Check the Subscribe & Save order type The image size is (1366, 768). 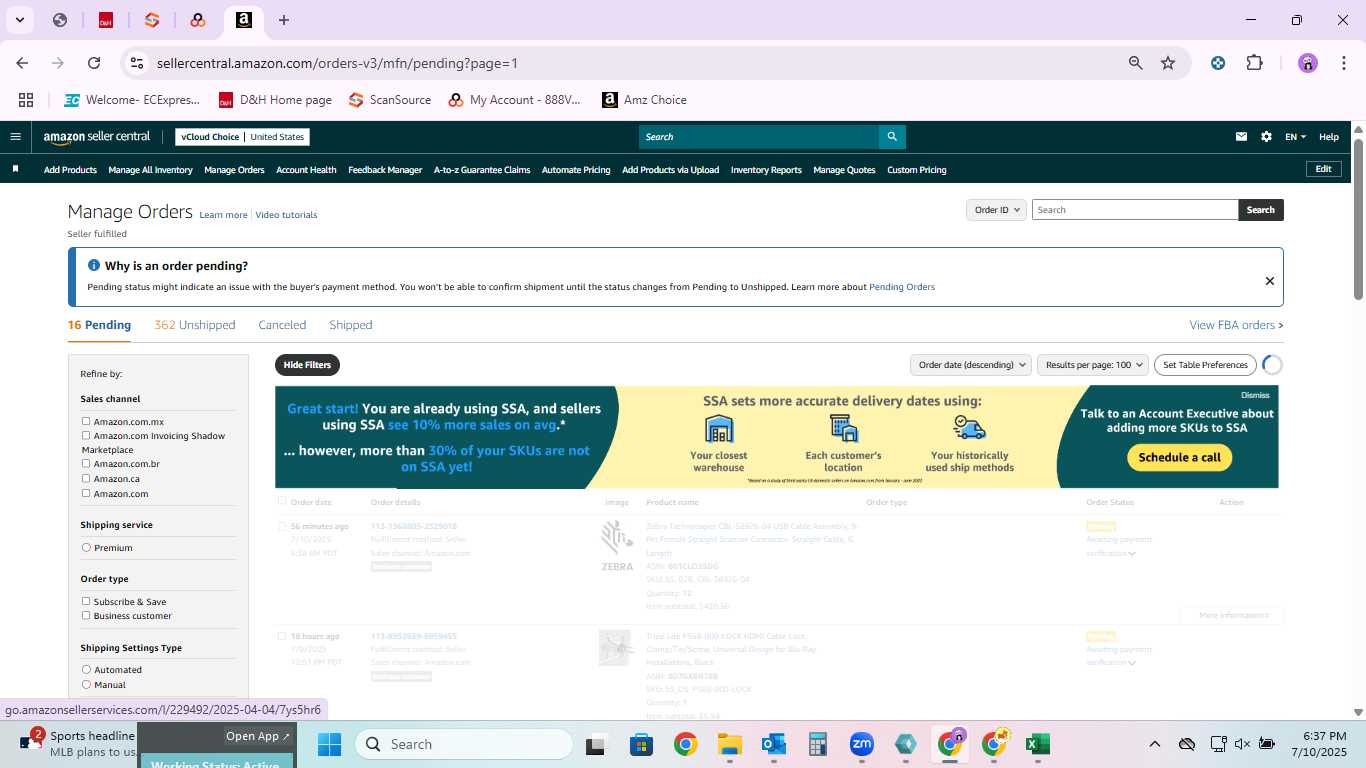[x=86, y=602]
